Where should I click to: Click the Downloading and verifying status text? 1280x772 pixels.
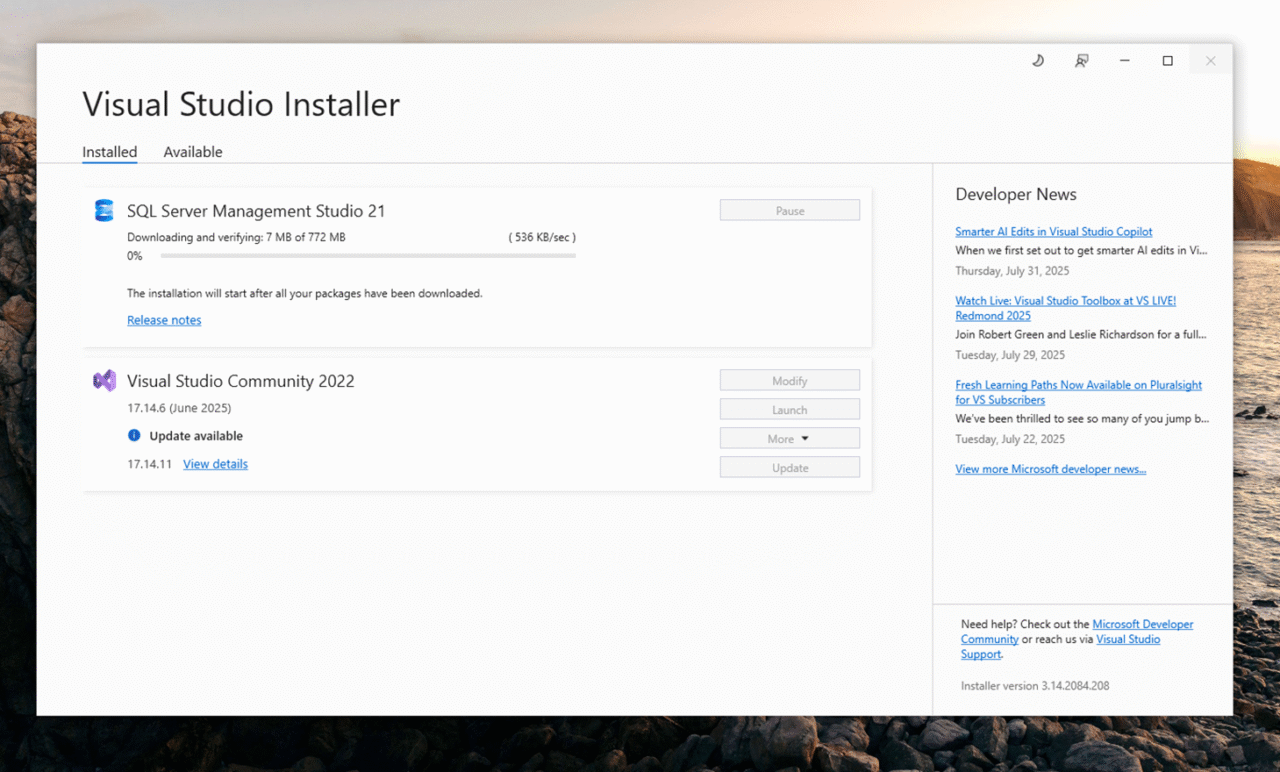(236, 237)
